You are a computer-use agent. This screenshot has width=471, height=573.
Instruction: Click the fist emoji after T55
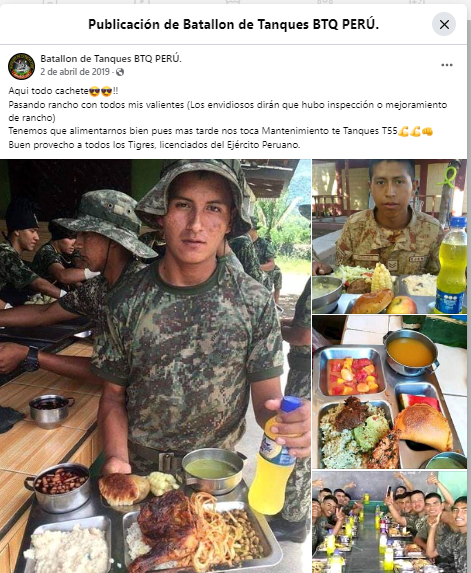click(427, 131)
